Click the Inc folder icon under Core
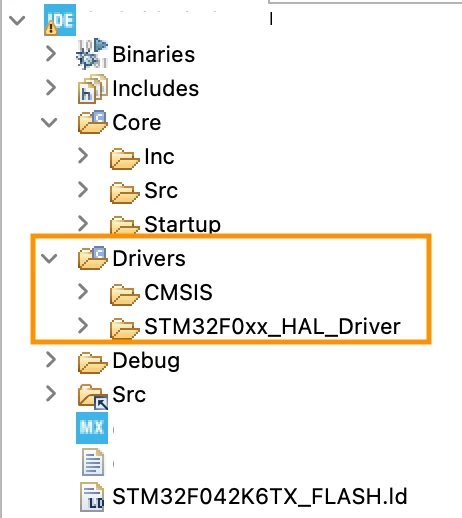The height and width of the screenshot is (518, 462). tap(124, 159)
